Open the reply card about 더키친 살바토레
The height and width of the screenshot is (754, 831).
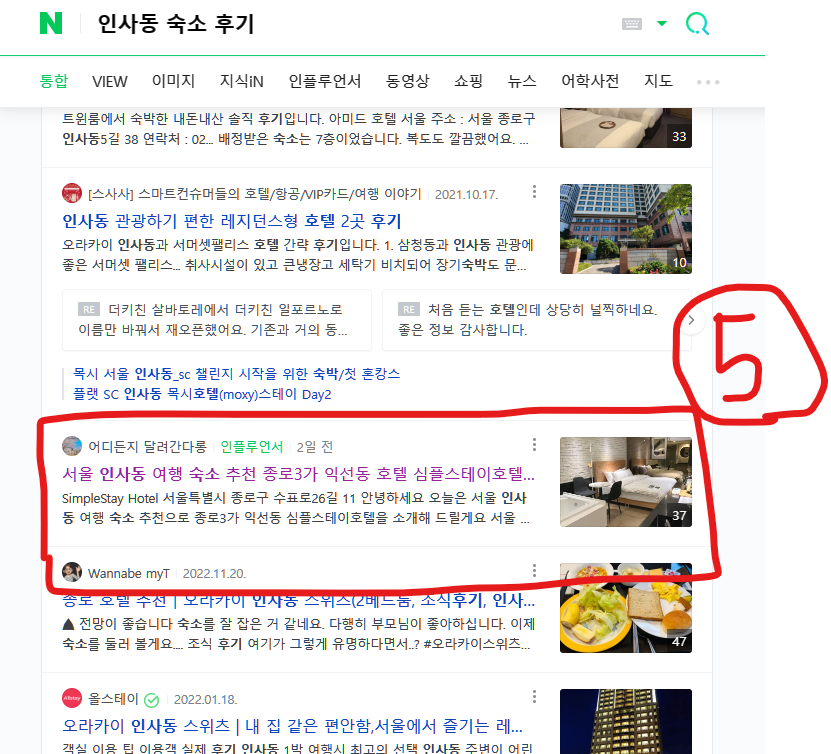point(217,320)
